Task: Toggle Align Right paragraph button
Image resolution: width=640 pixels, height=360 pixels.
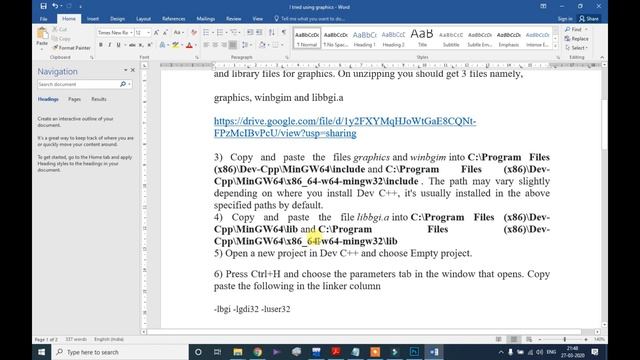Action: point(224,45)
